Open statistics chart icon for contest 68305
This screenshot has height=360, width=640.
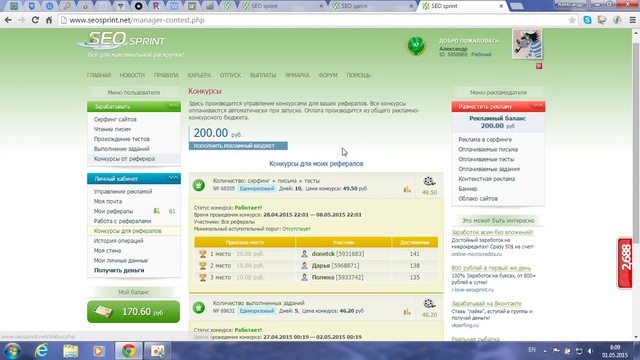point(407,189)
